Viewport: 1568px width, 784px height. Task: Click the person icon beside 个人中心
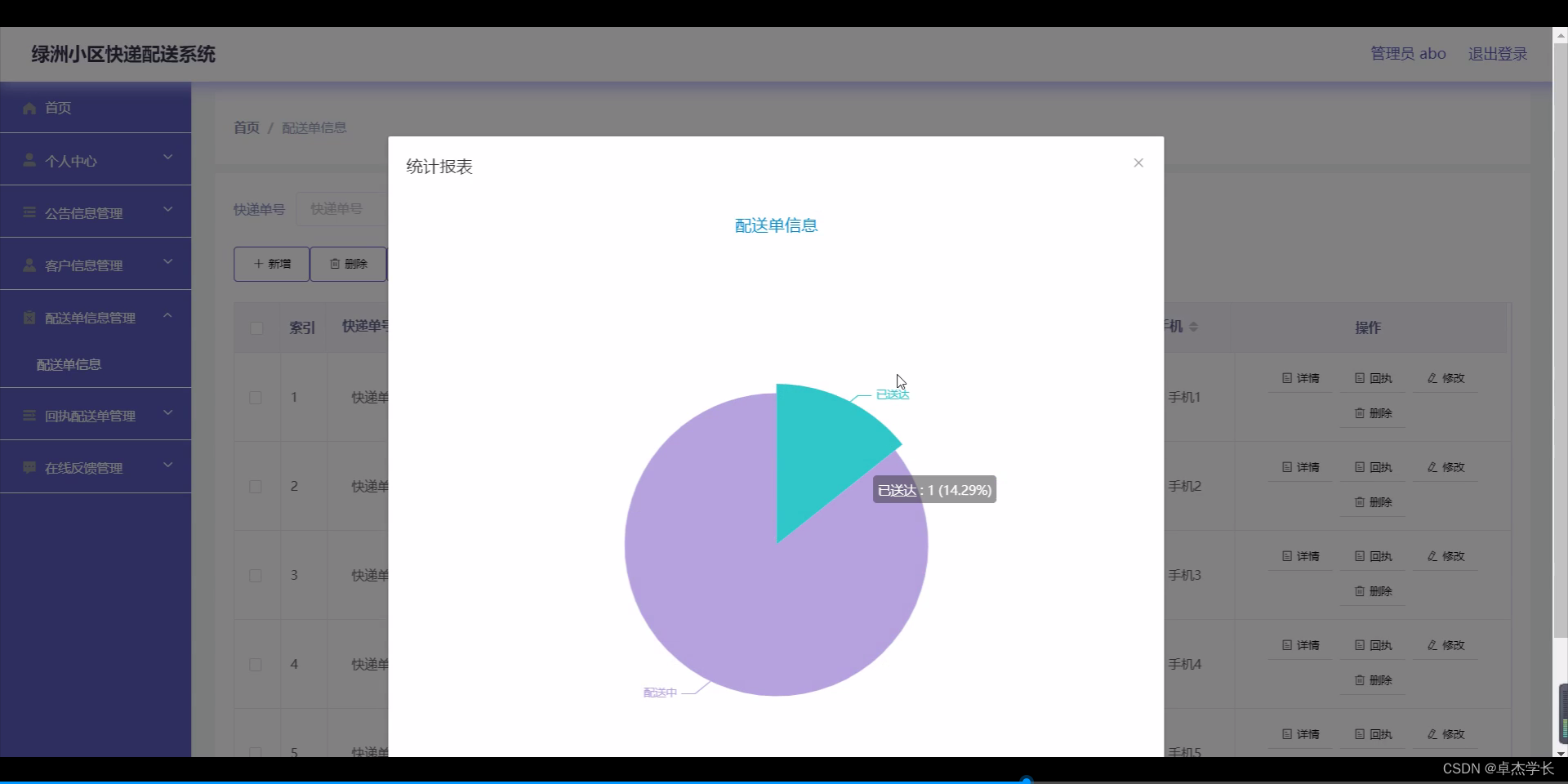[29, 160]
